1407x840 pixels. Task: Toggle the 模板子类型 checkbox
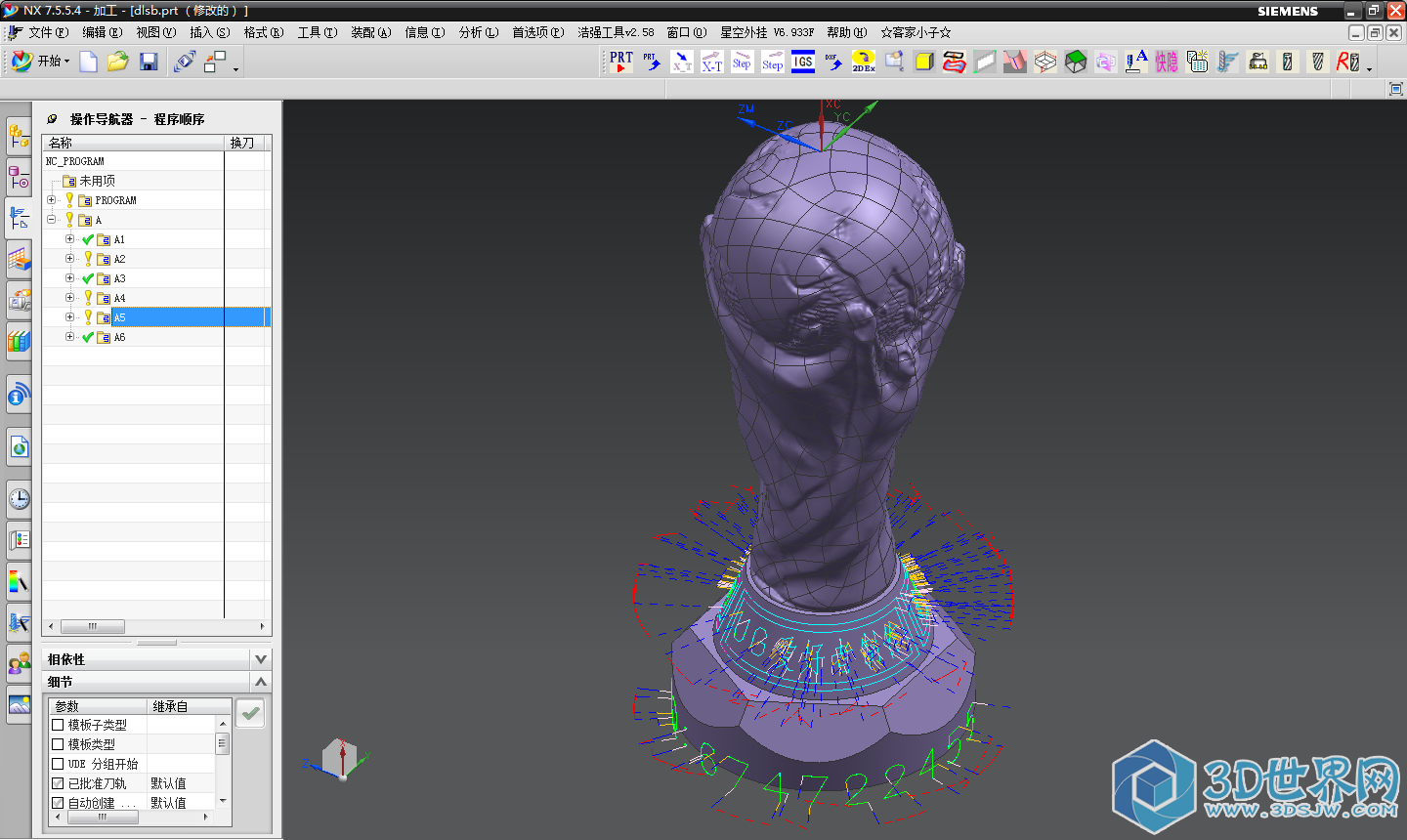point(58,725)
